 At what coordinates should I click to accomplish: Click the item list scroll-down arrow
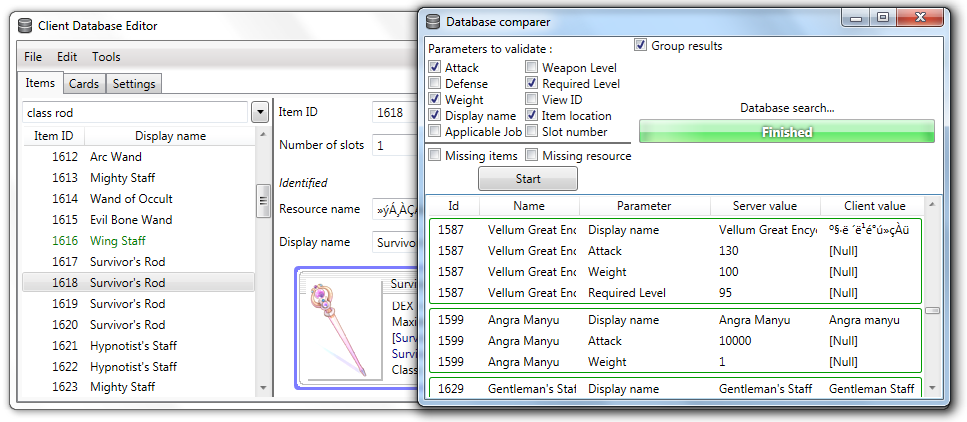(263, 387)
